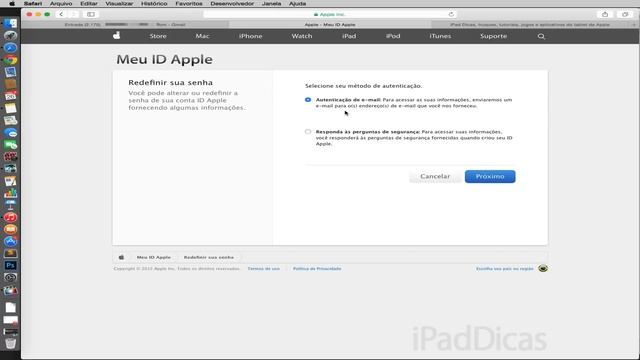Viewport: 640px width, 360px height.
Task: Open the orange iBooks icon in Dock
Action: (11, 229)
